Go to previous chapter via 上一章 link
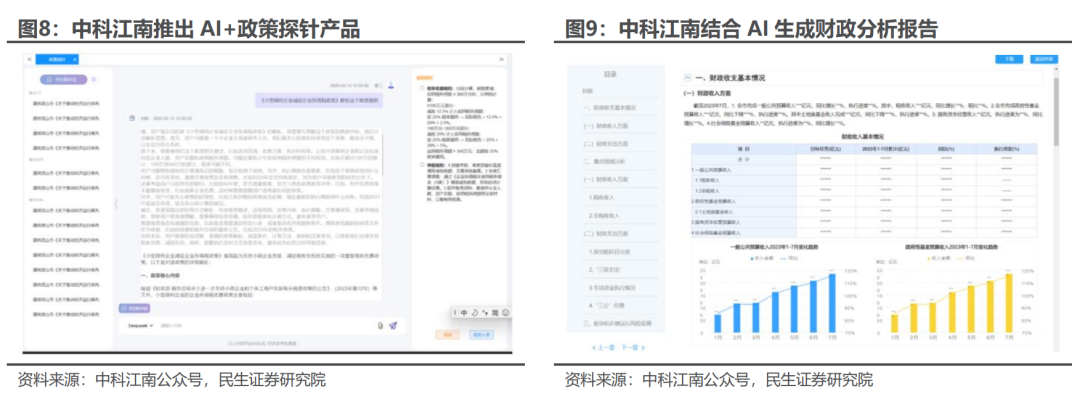The height and width of the screenshot is (404, 1080). (603, 348)
